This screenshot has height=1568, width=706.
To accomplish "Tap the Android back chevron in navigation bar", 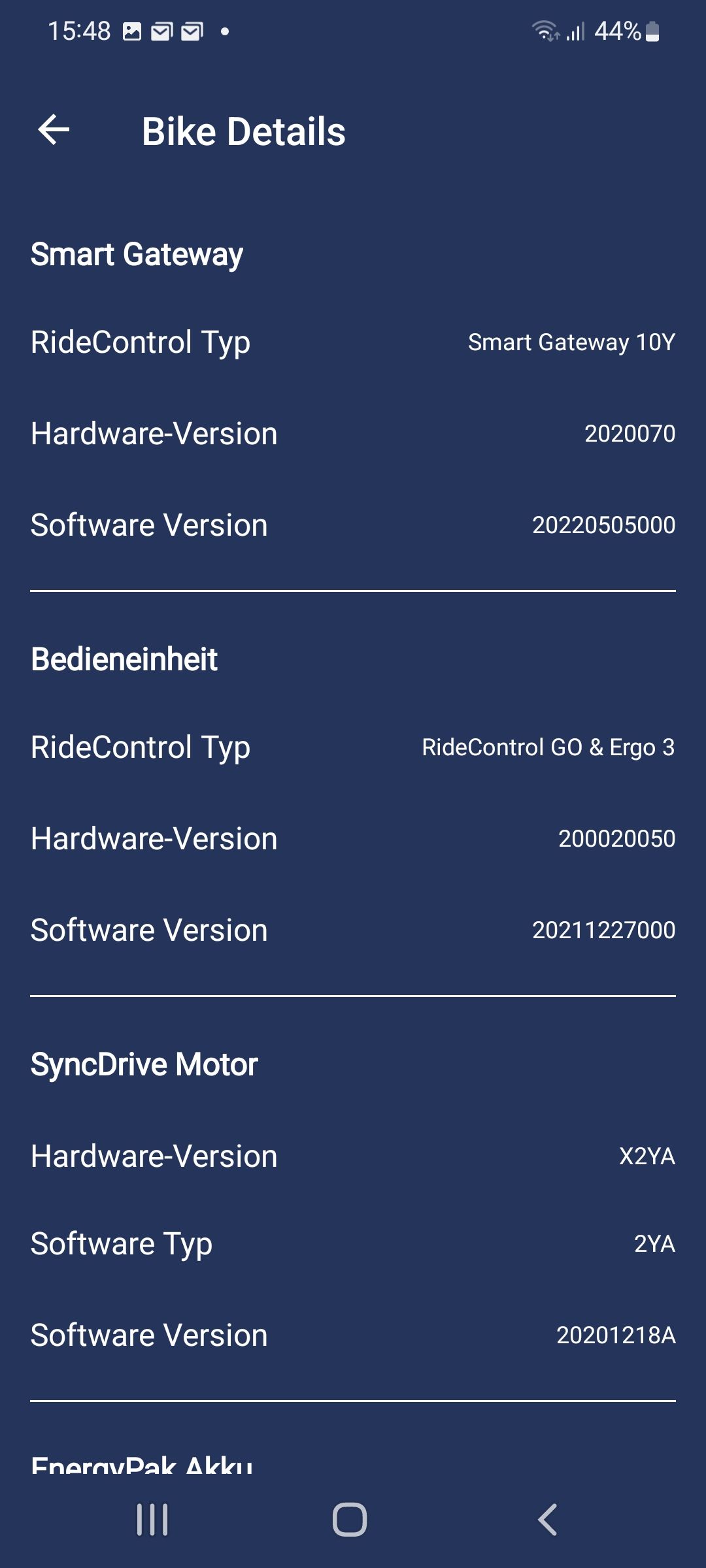I will pos(547,1519).
